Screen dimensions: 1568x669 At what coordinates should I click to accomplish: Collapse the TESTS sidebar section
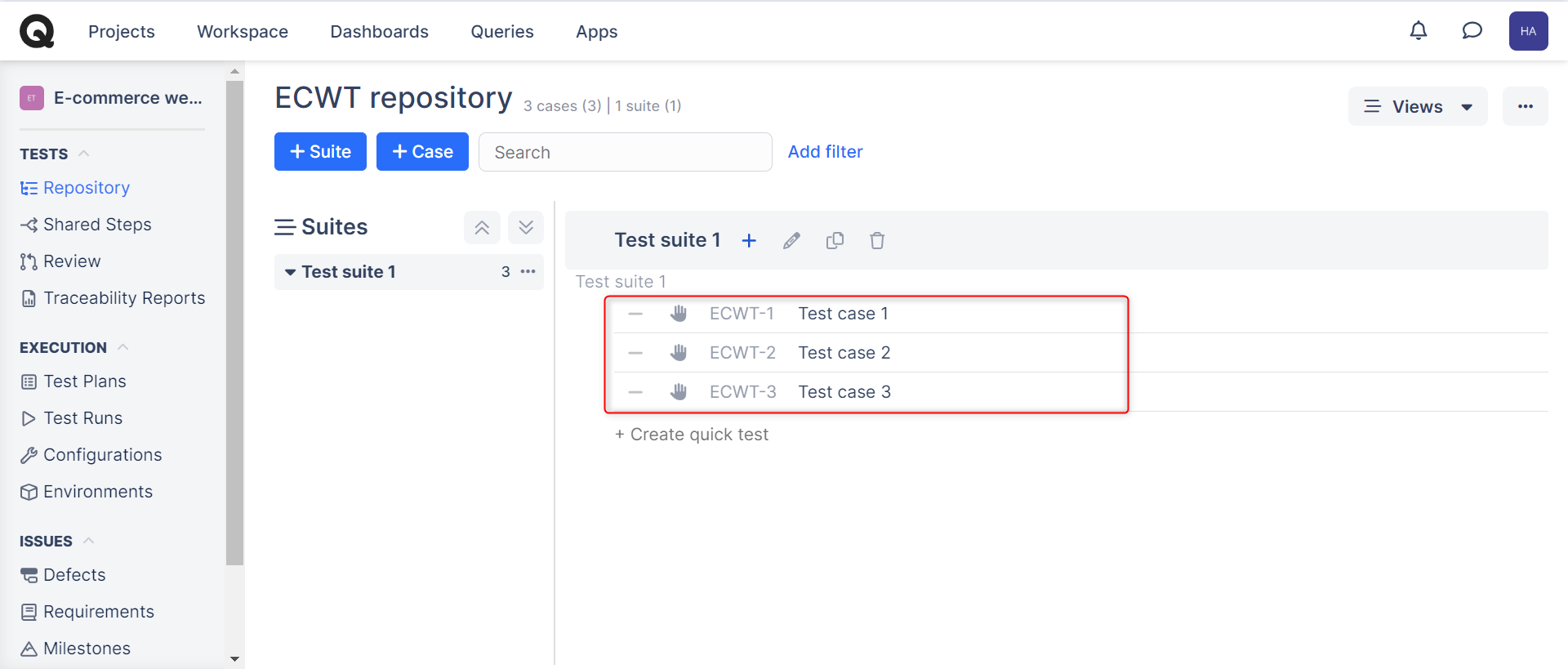pos(83,154)
